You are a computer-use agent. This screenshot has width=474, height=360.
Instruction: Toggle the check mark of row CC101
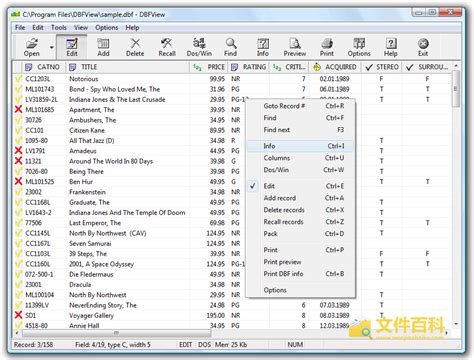(18, 130)
